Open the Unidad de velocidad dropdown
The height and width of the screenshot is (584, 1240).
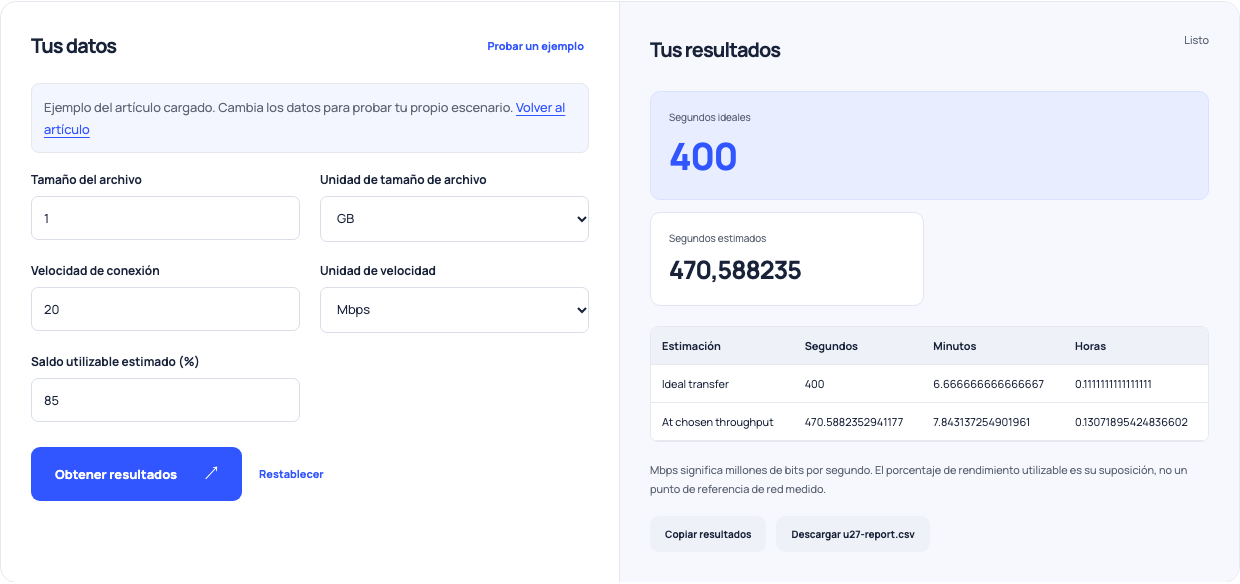click(x=454, y=310)
